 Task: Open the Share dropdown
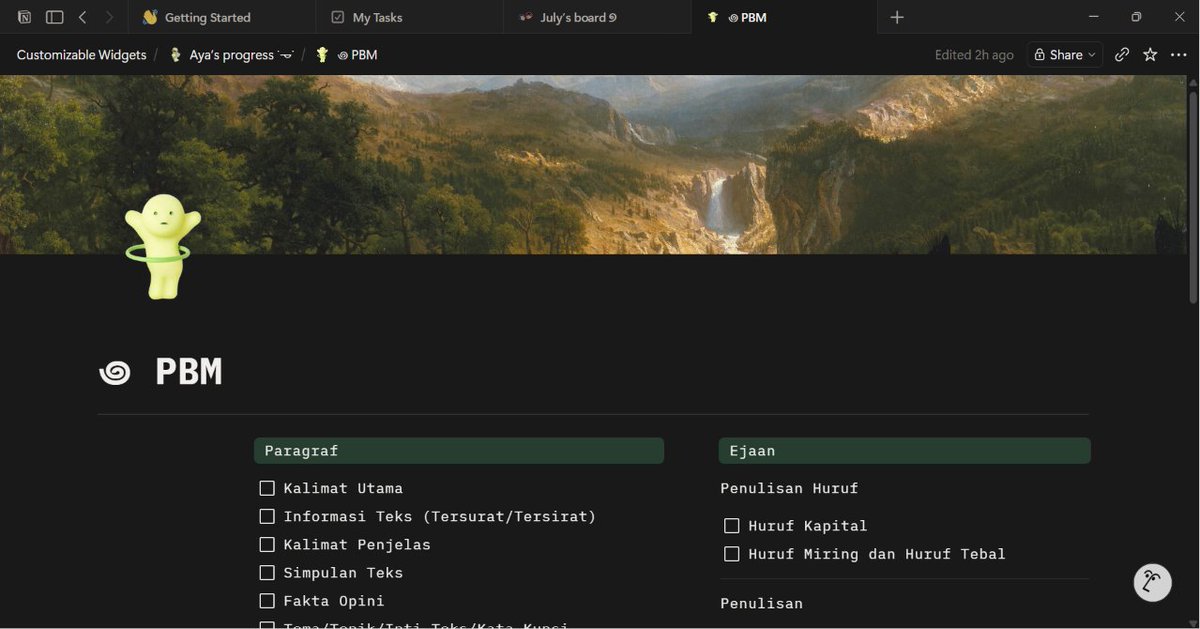1065,55
